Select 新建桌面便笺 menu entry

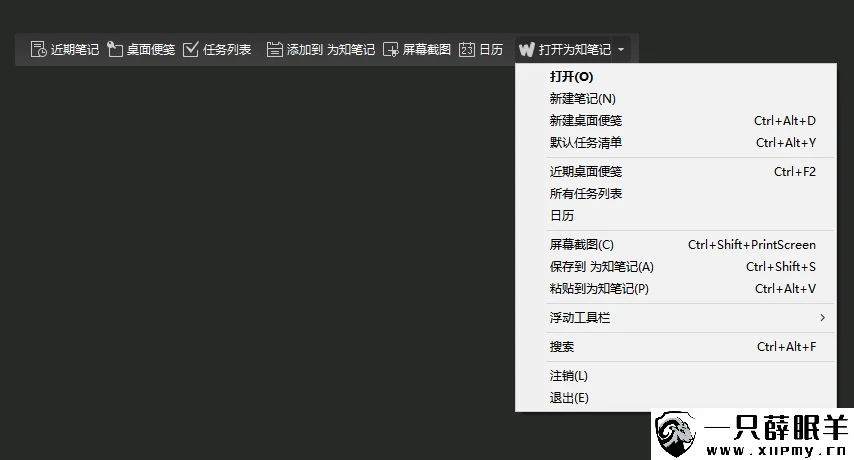click(676, 120)
